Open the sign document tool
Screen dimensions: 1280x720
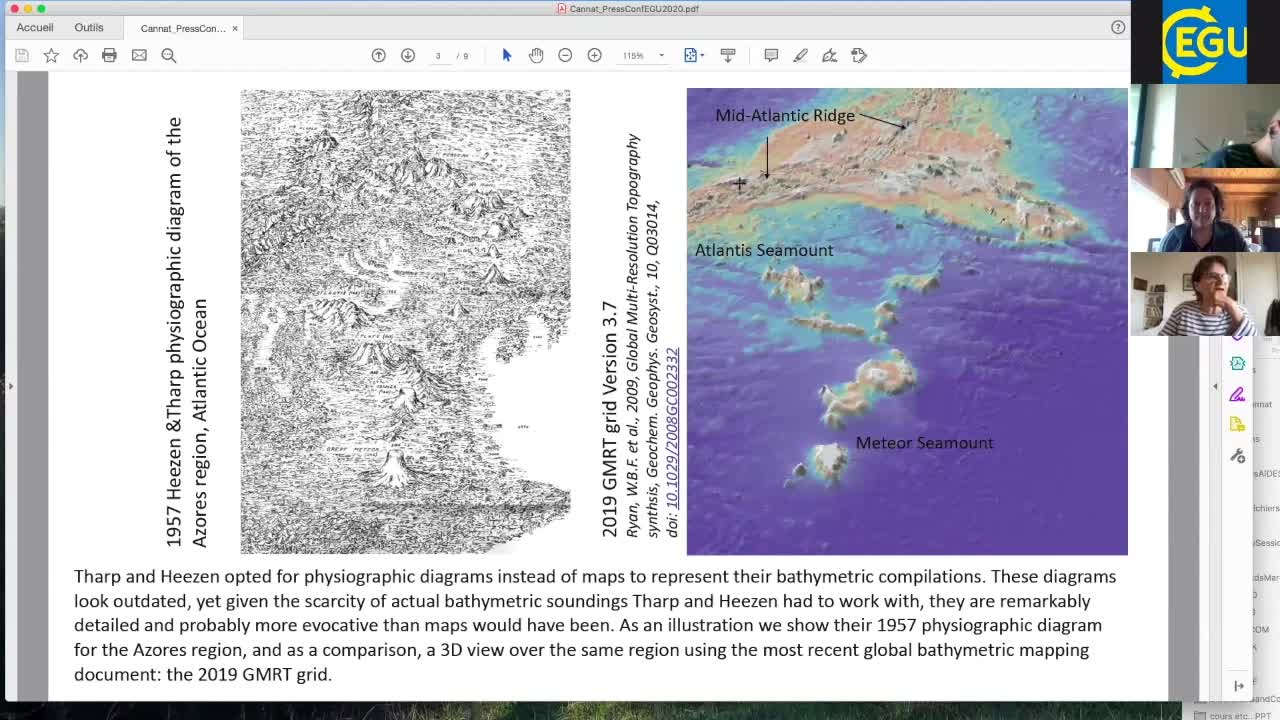[829, 55]
